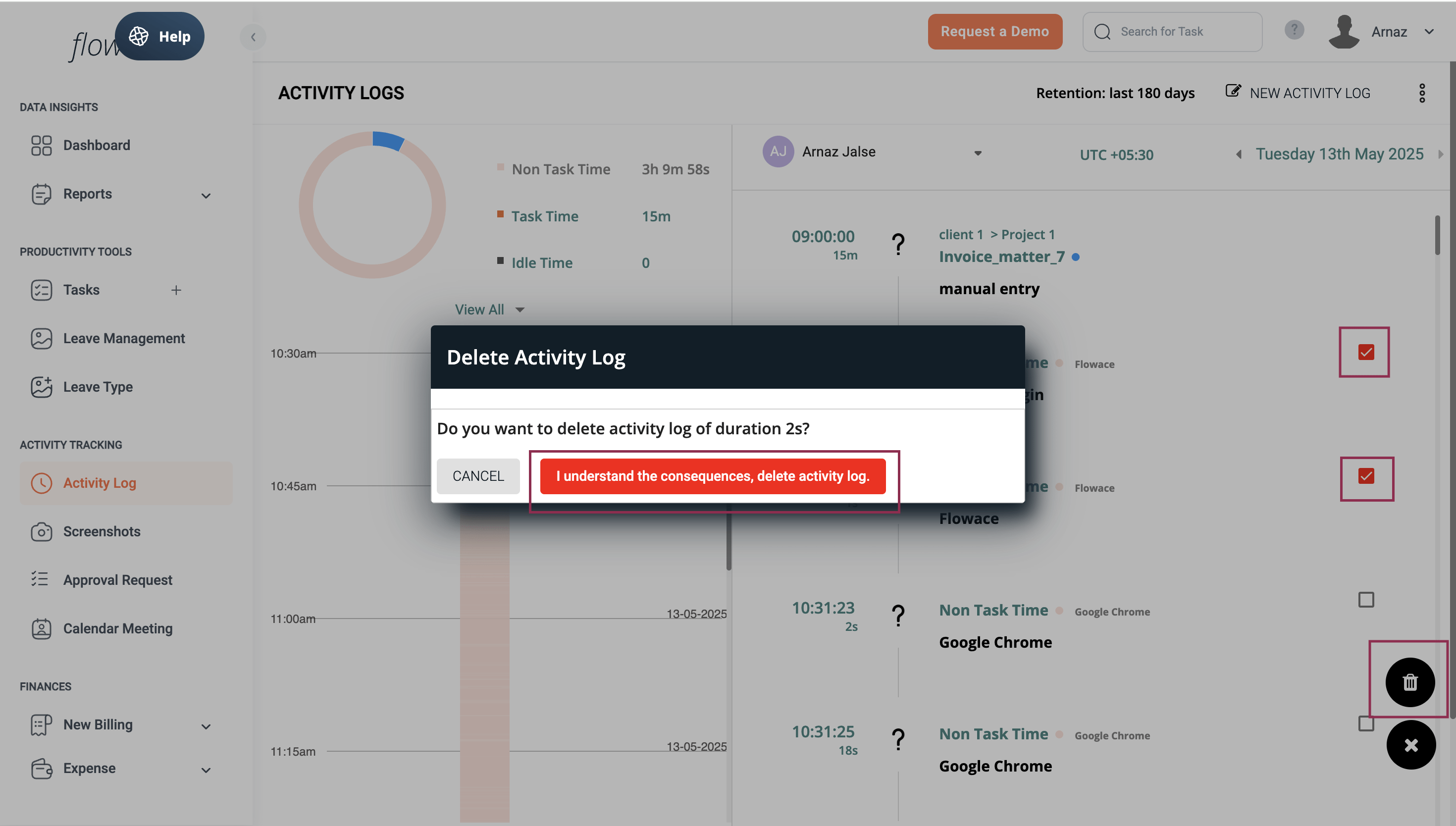Select Activity Log menu item
The image size is (1456, 826).
(126, 483)
